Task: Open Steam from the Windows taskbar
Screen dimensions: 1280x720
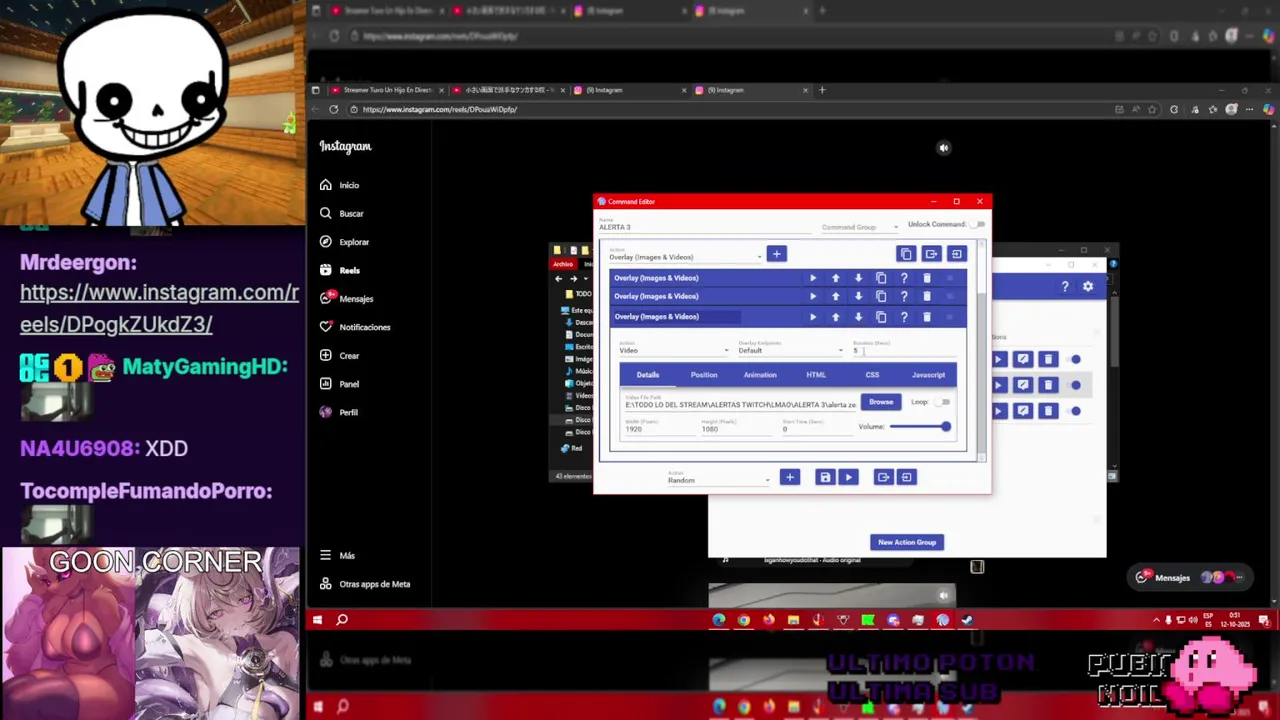Action: tap(967, 620)
